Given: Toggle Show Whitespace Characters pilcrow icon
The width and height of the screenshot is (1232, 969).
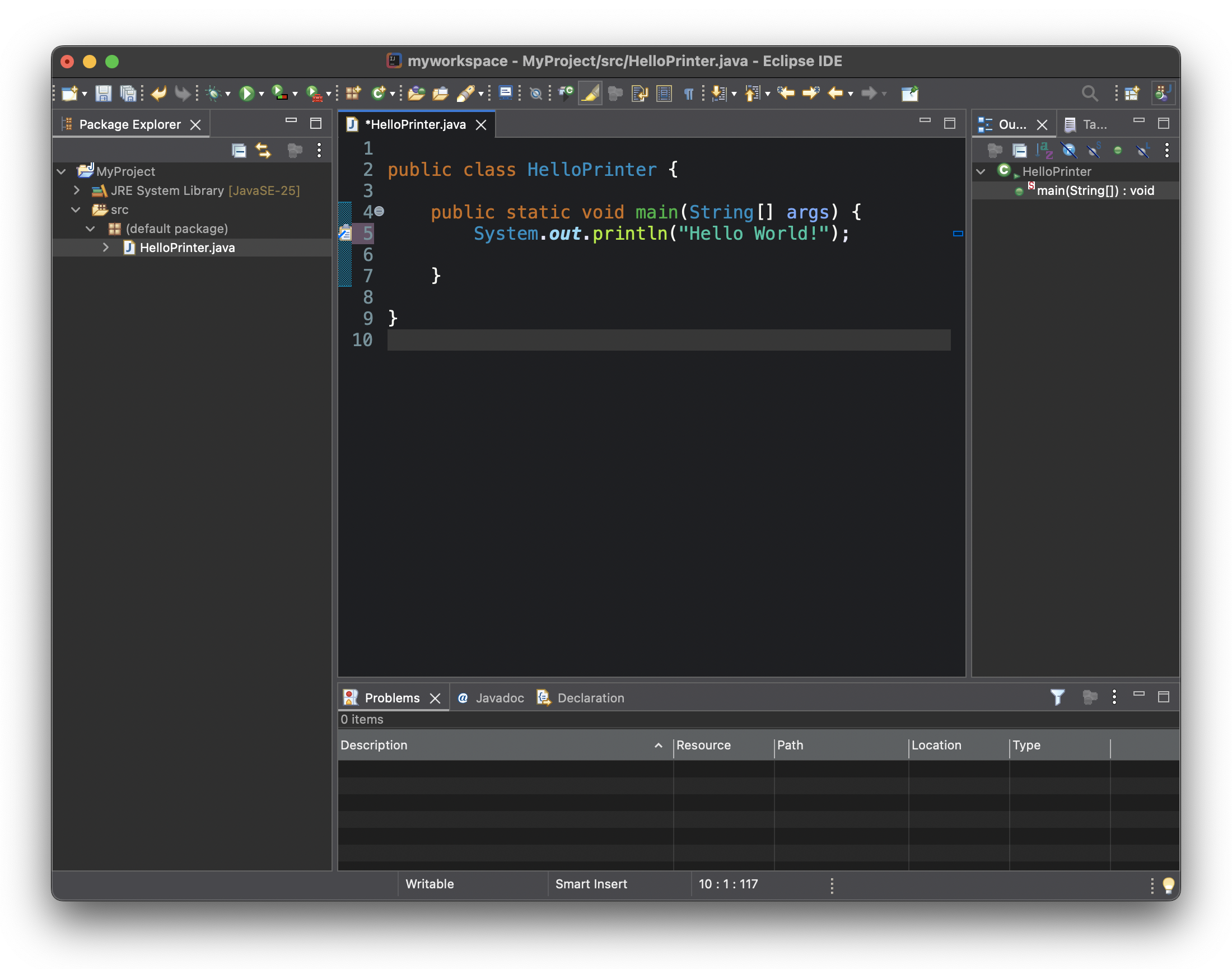Looking at the screenshot, I should [688, 93].
